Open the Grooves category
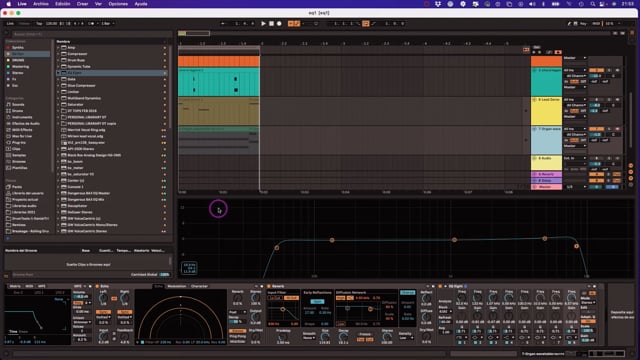640x360 pixels. 19,161
